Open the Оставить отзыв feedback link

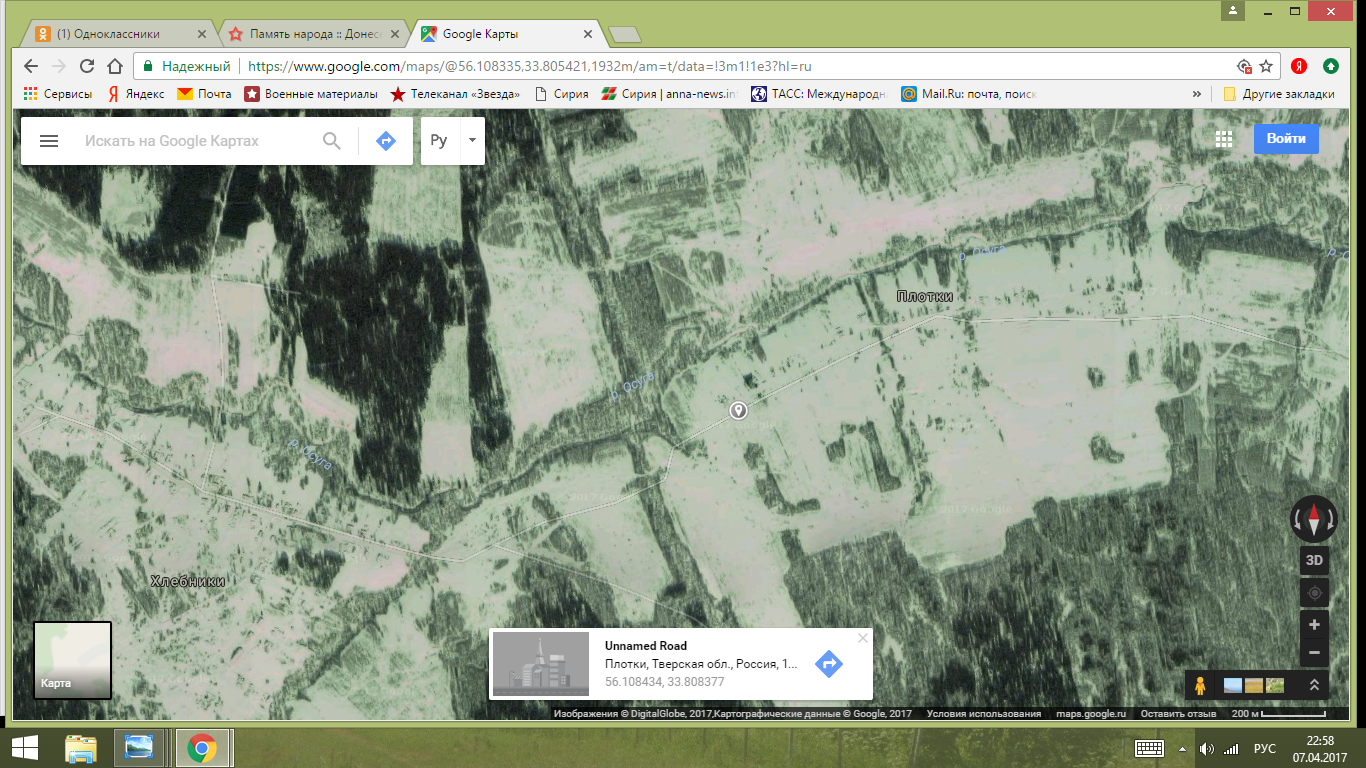[1179, 714]
